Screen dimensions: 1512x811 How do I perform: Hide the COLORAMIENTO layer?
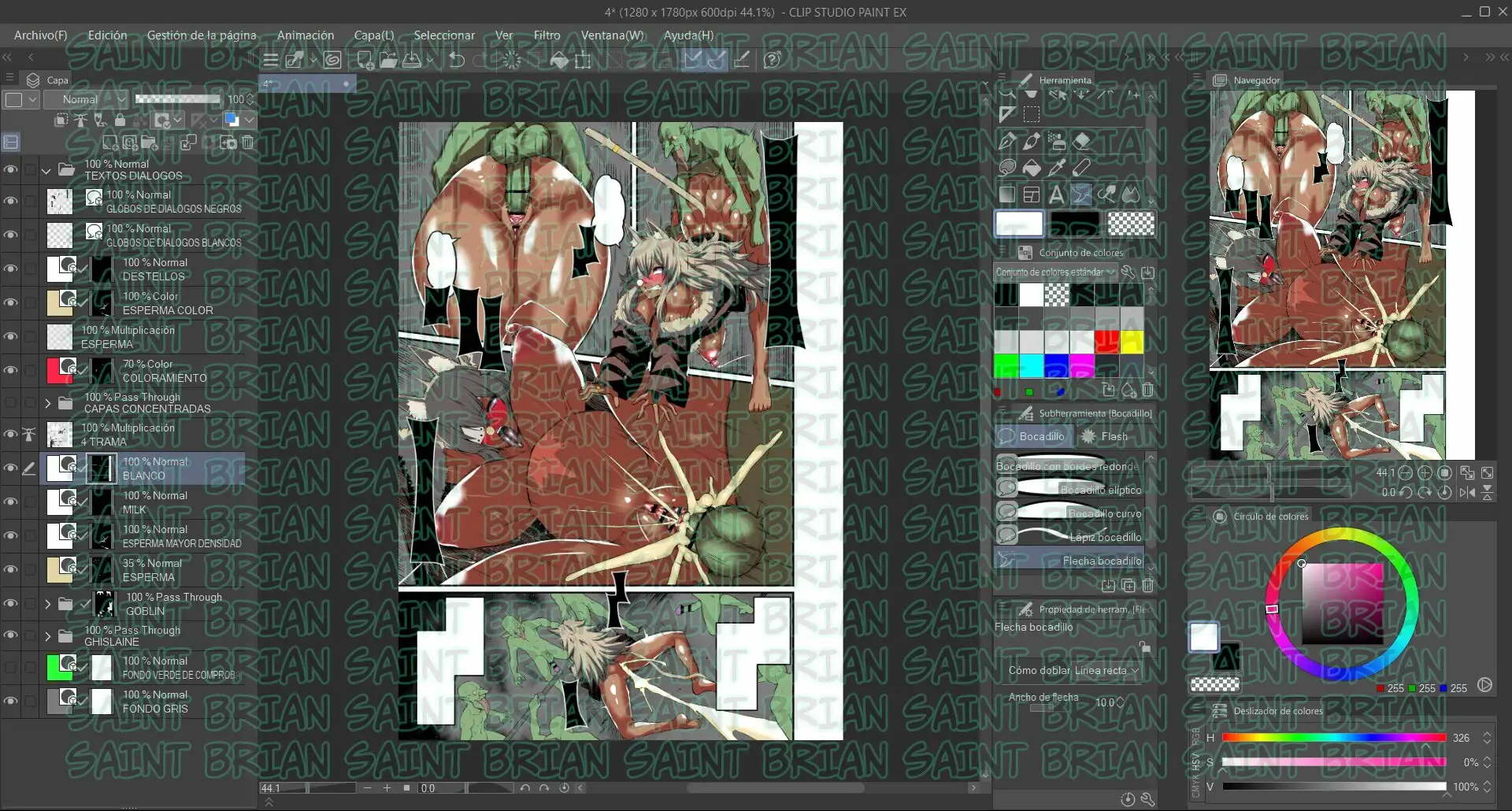[x=10, y=370]
